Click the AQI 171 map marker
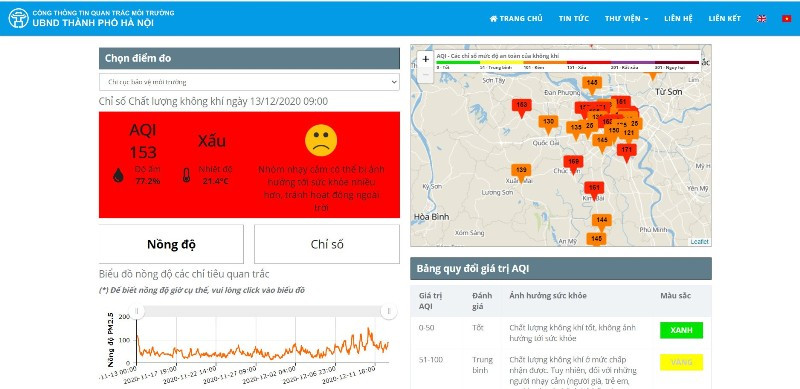 tap(627, 152)
